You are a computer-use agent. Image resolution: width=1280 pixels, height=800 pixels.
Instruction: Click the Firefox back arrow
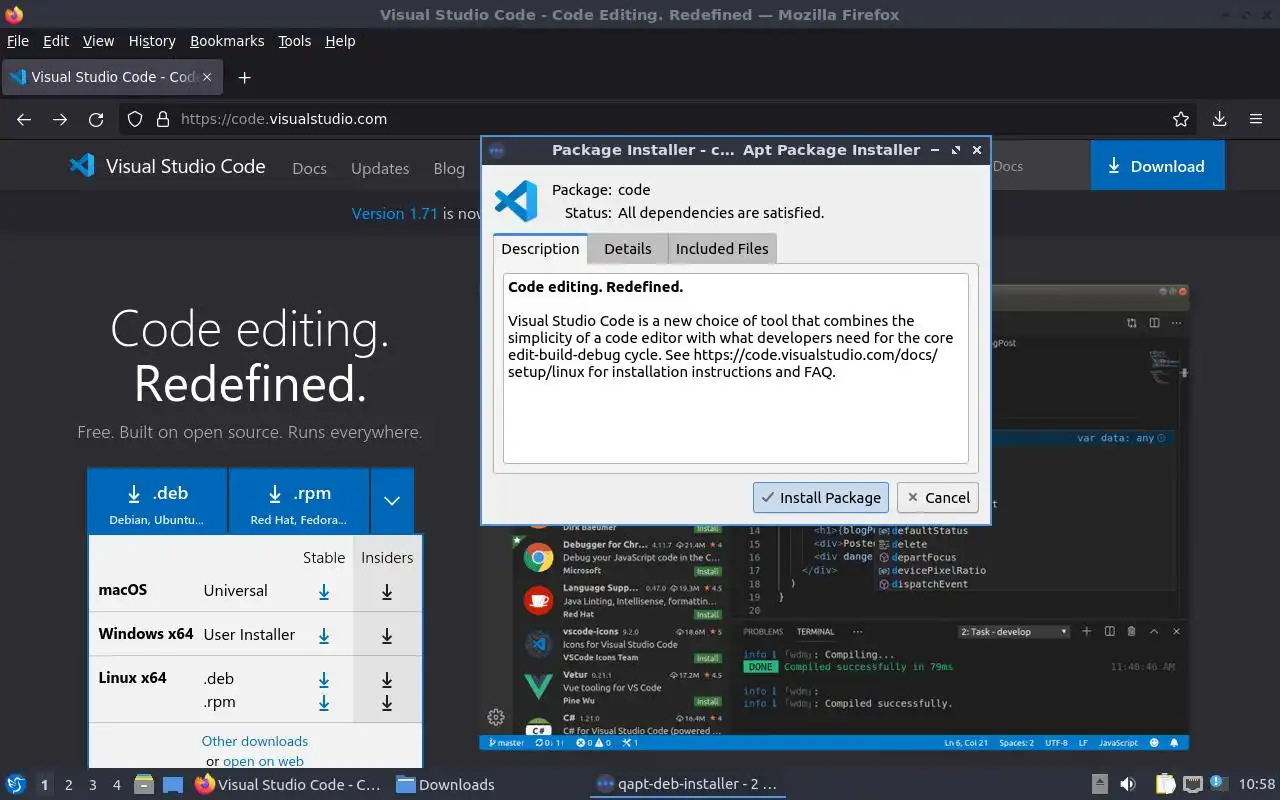pos(24,119)
